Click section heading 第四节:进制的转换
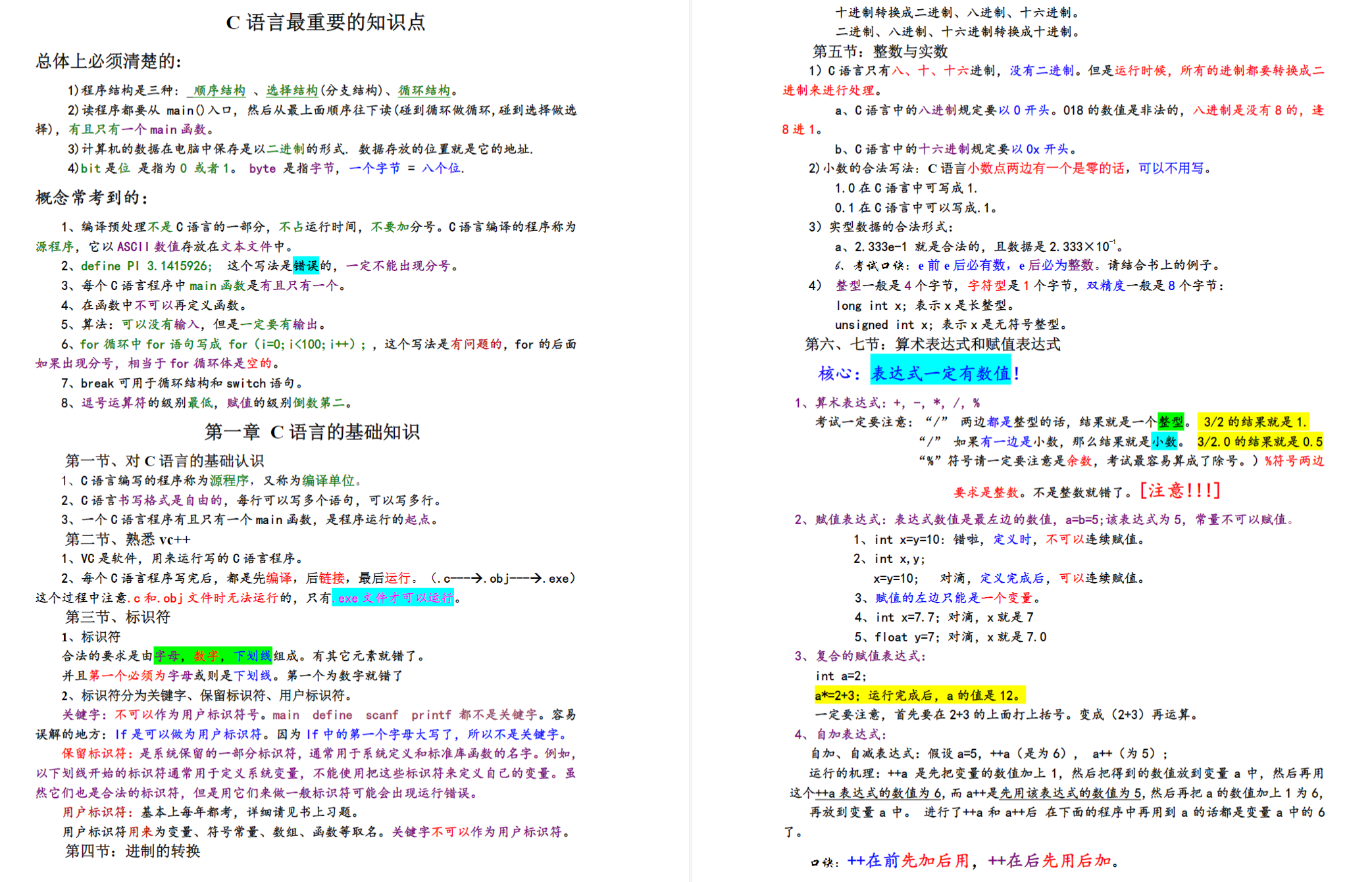The height and width of the screenshot is (882, 1372). point(132,851)
